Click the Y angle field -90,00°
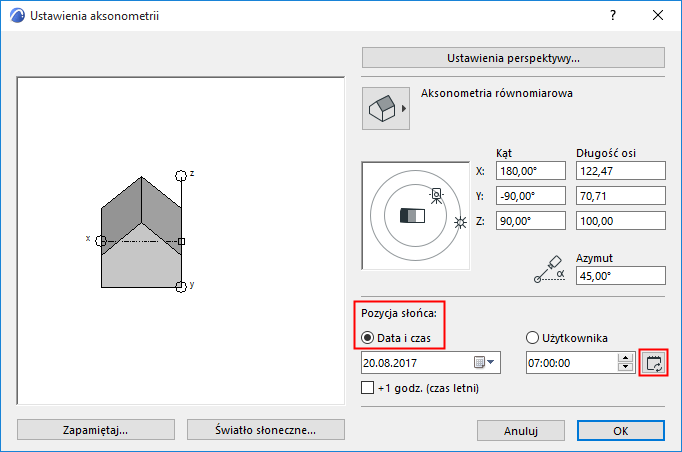The image size is (682, 452). pyautogui.click(x=531, y=196)
